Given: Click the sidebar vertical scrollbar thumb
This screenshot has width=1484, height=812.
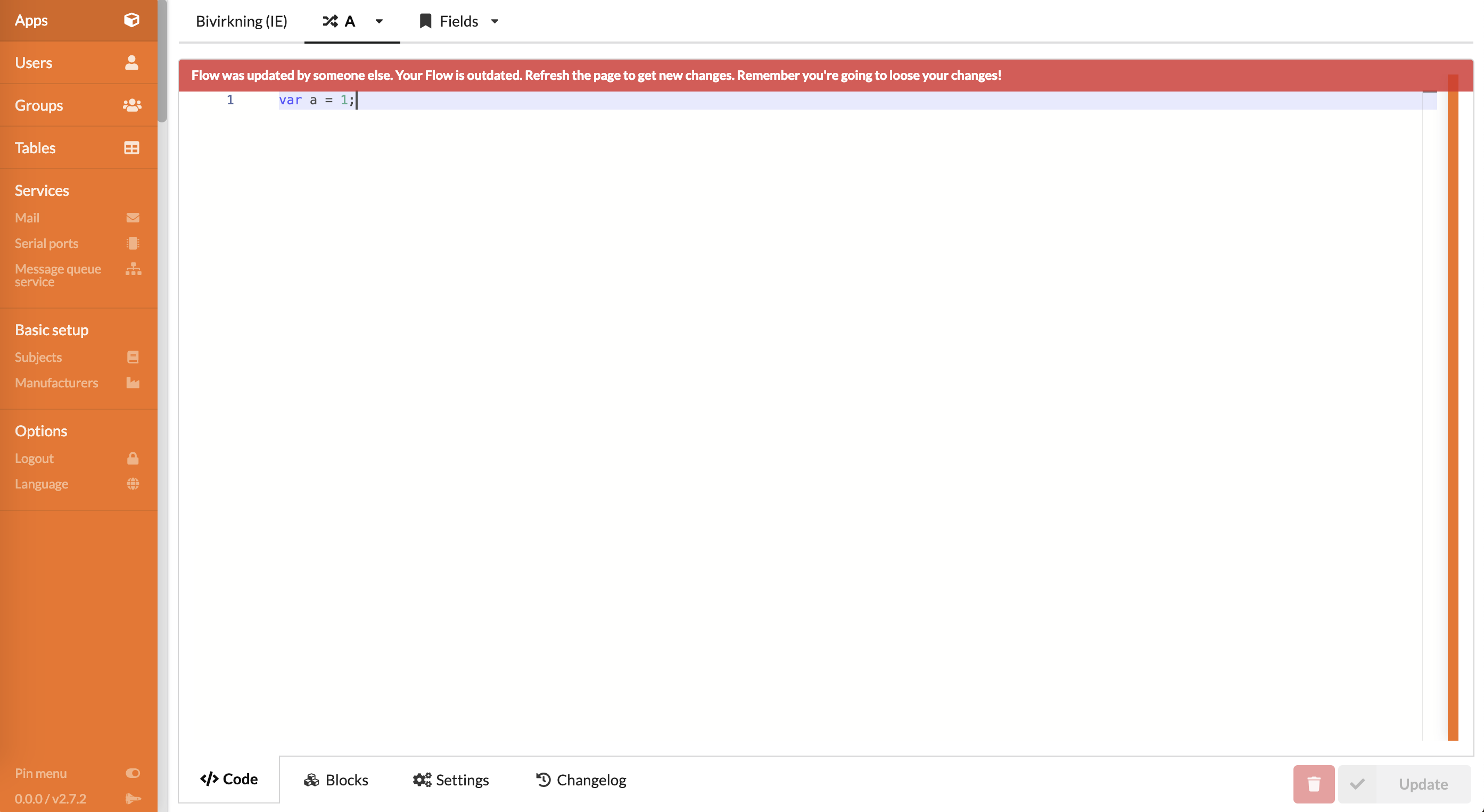Looking at the screenshot, I should (162, 61).
